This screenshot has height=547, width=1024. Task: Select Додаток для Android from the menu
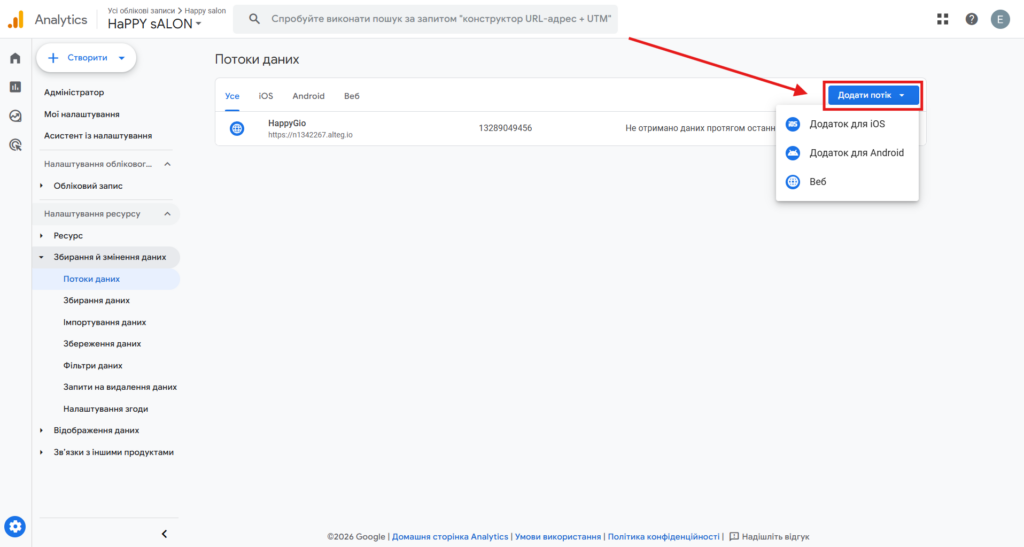[856, 153]
